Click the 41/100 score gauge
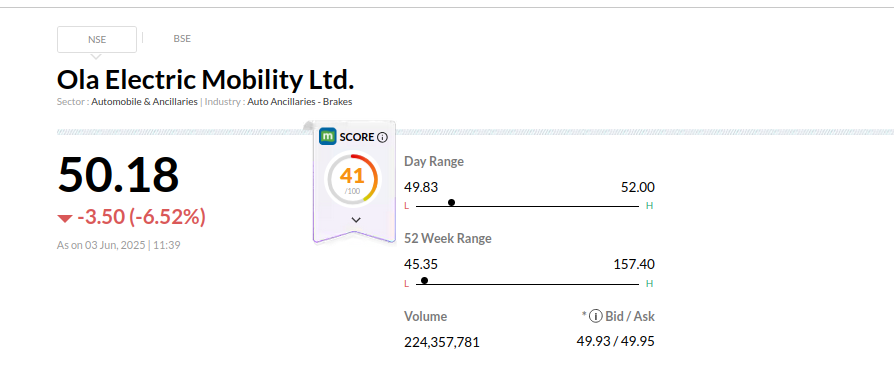 pos(352,179)
